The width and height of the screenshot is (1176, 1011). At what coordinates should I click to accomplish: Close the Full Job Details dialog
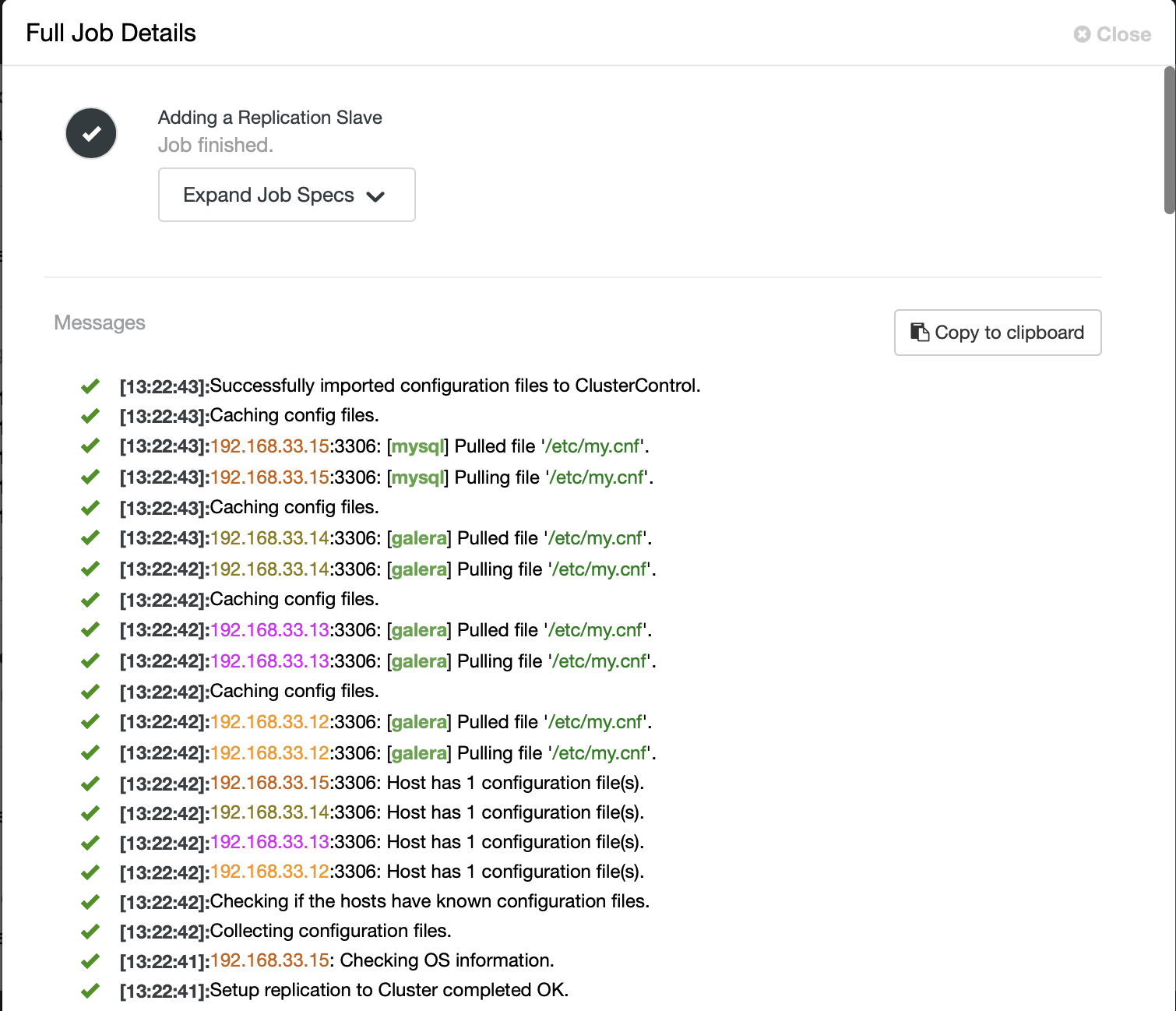point(1112,34)
